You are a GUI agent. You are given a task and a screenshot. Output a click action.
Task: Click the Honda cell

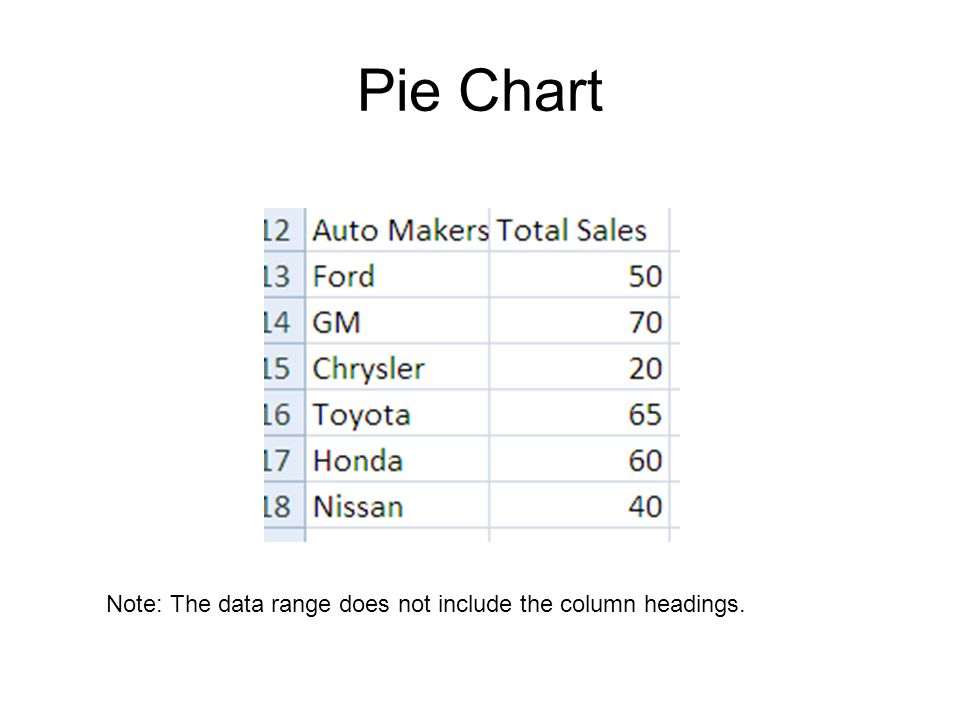pos(397,460)
